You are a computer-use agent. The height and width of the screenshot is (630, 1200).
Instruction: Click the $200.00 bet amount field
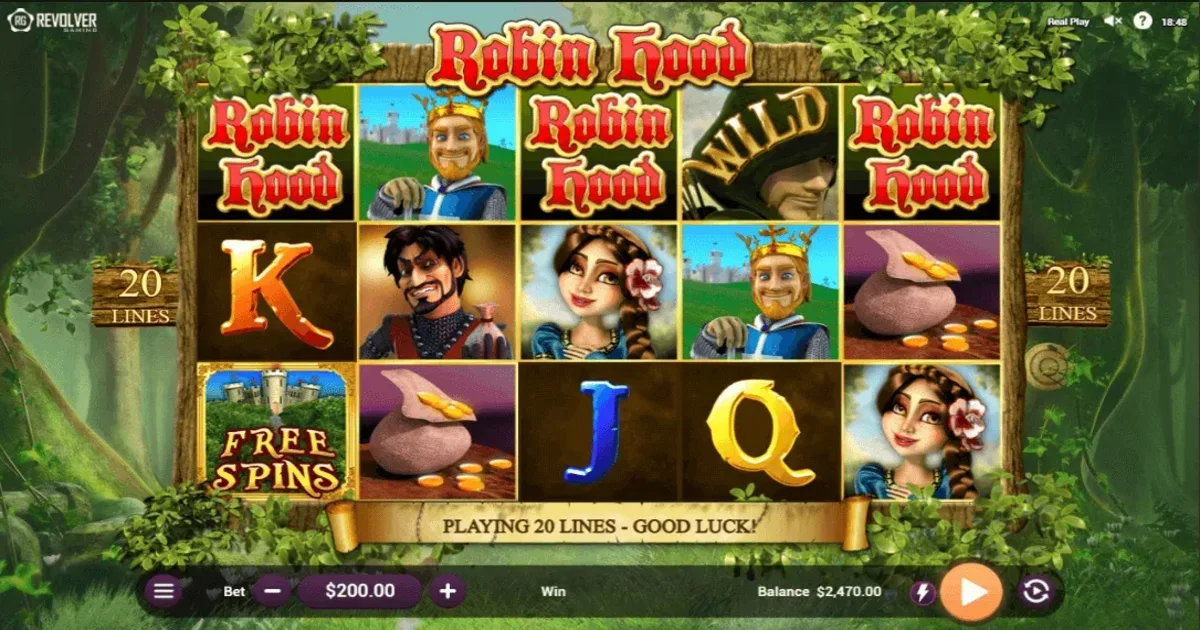coord(360,591)
